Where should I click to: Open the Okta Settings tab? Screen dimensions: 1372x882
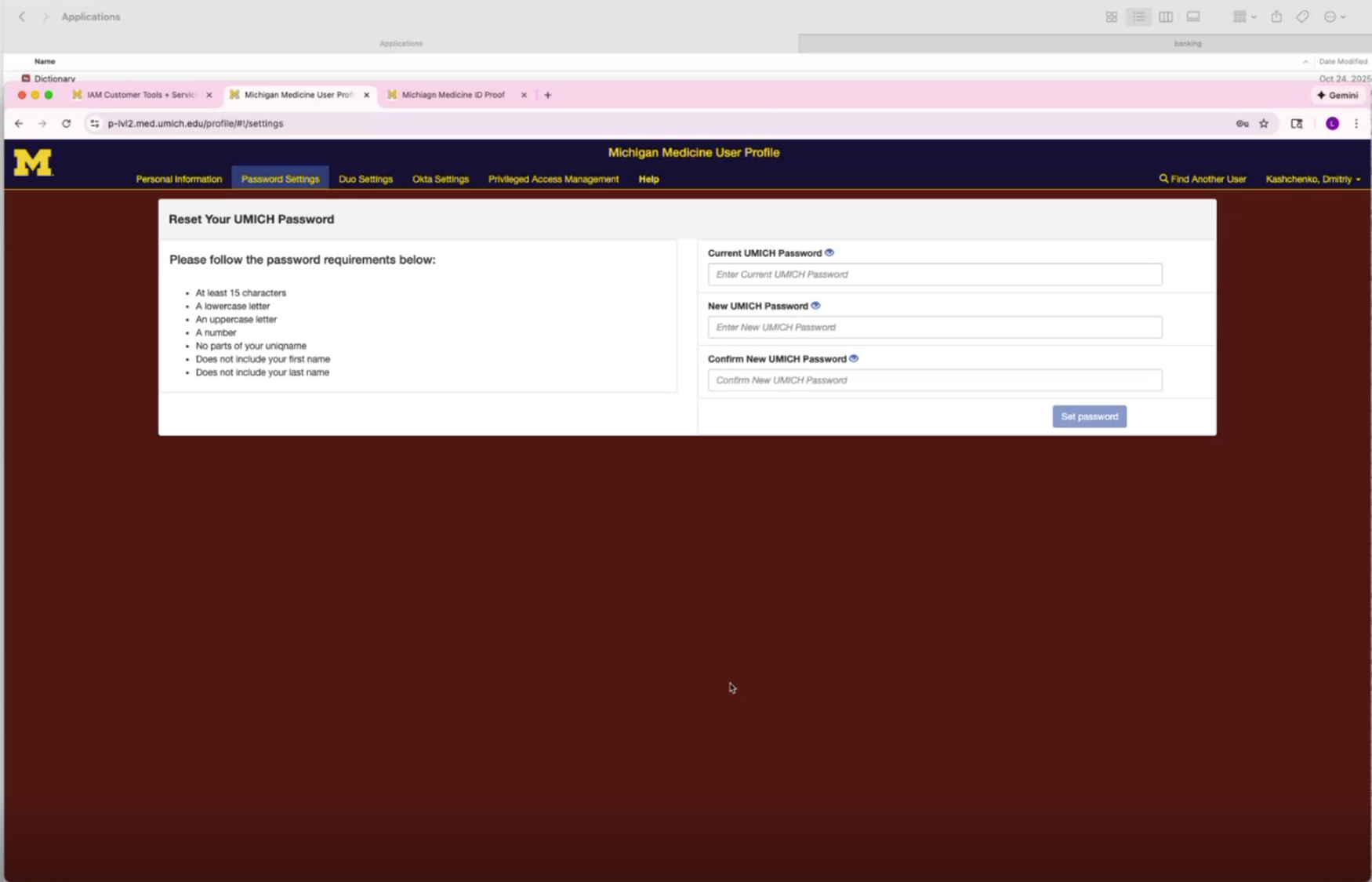coord(440,180)
